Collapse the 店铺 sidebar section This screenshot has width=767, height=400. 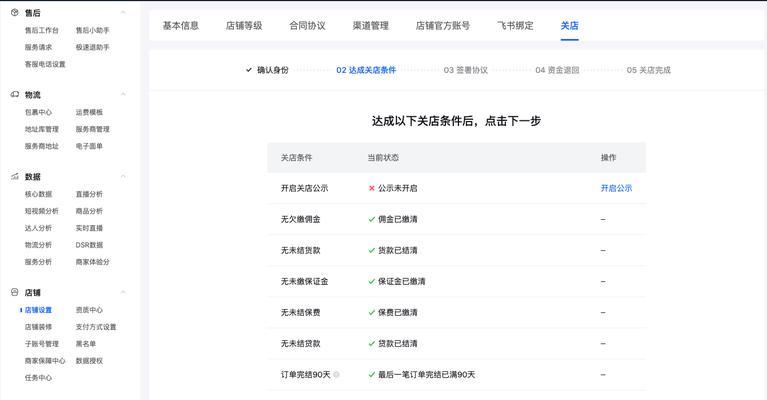tap(33, 293)
